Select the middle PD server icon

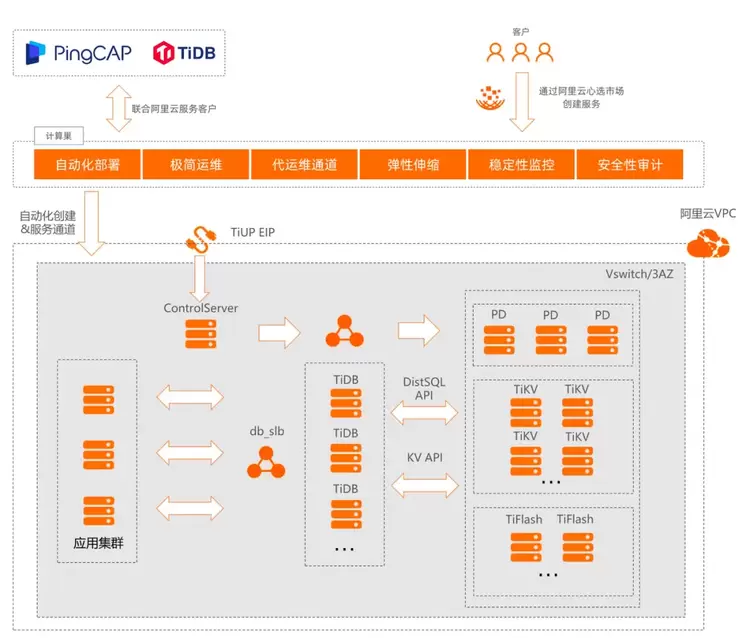551,340
